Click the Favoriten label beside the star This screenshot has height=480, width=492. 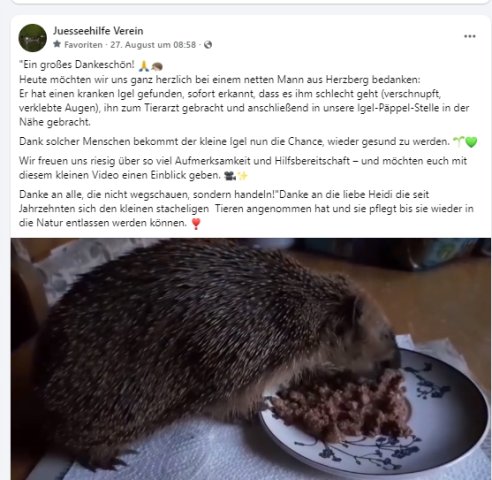pyautogui.click(x=83, y=45)
